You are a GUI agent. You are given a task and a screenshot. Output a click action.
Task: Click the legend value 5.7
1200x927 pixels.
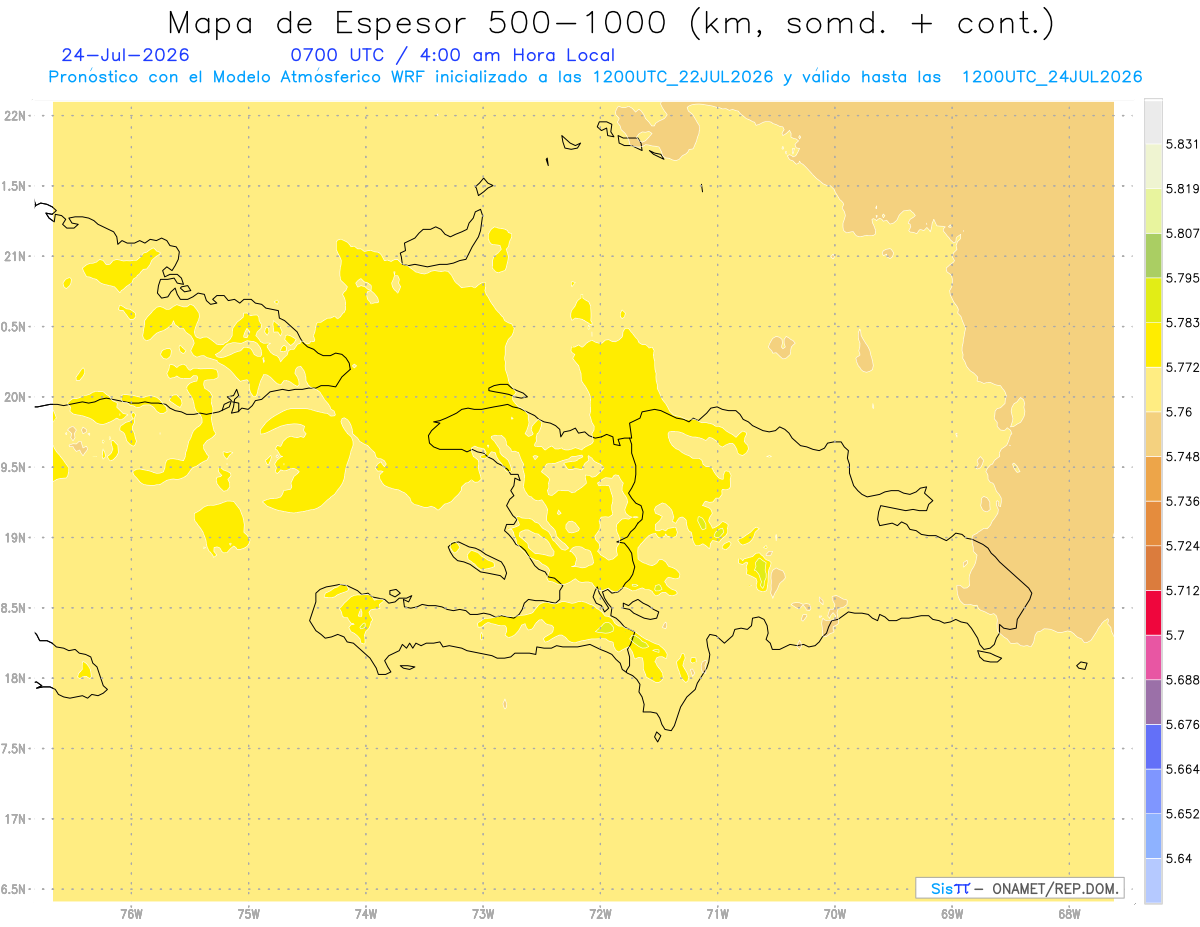point(1175,635)
